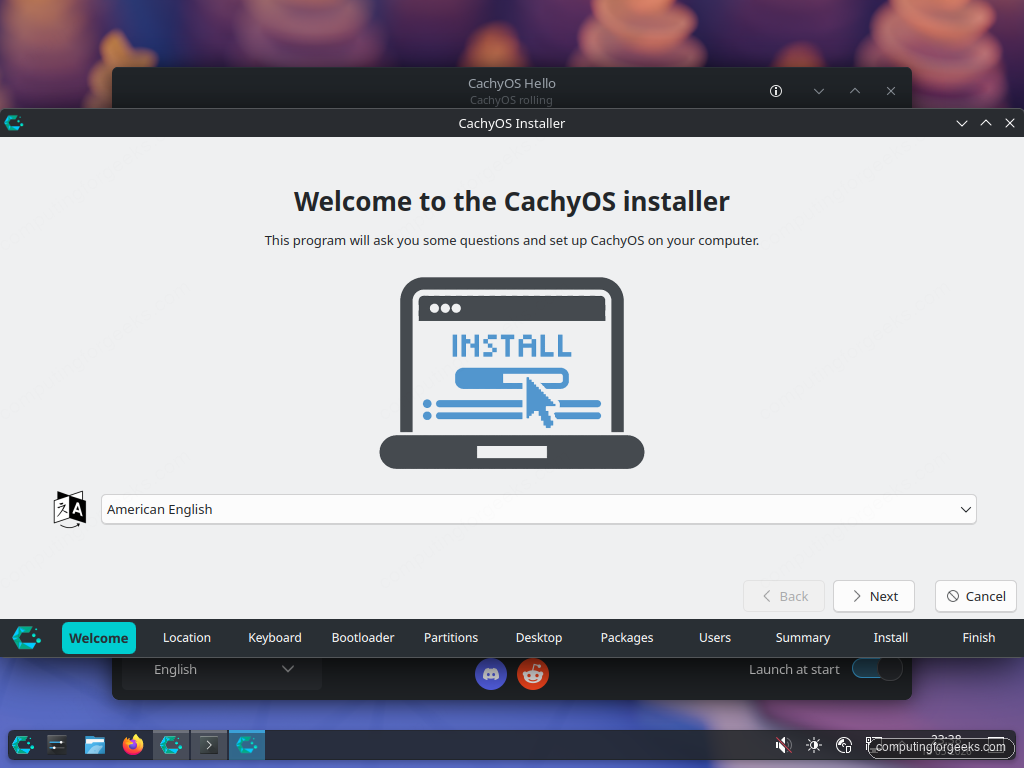Click the installer illustration image
This screenshot has height=768, width=1024.
point(512,373)
